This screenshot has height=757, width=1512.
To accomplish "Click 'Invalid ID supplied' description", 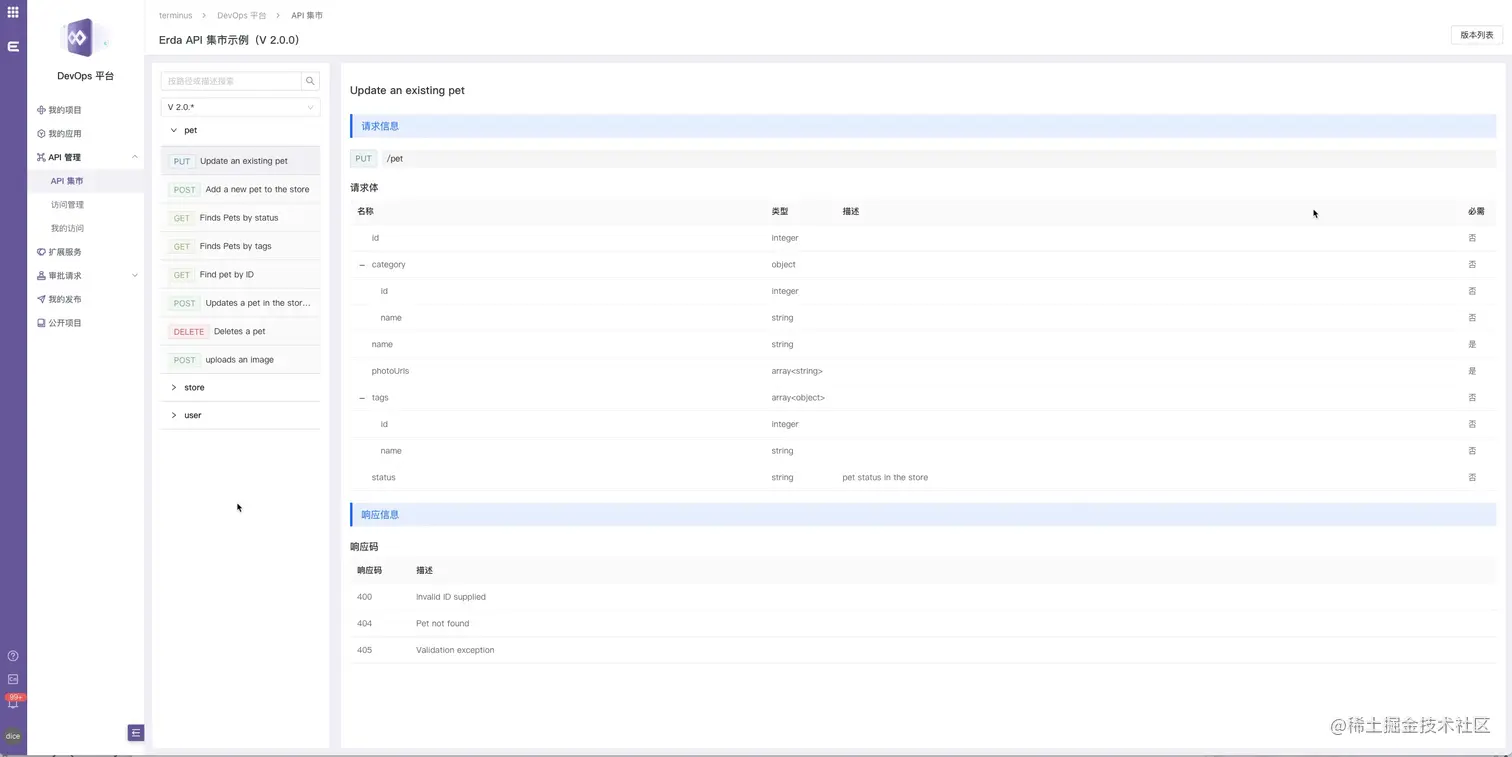I will 451,597.
